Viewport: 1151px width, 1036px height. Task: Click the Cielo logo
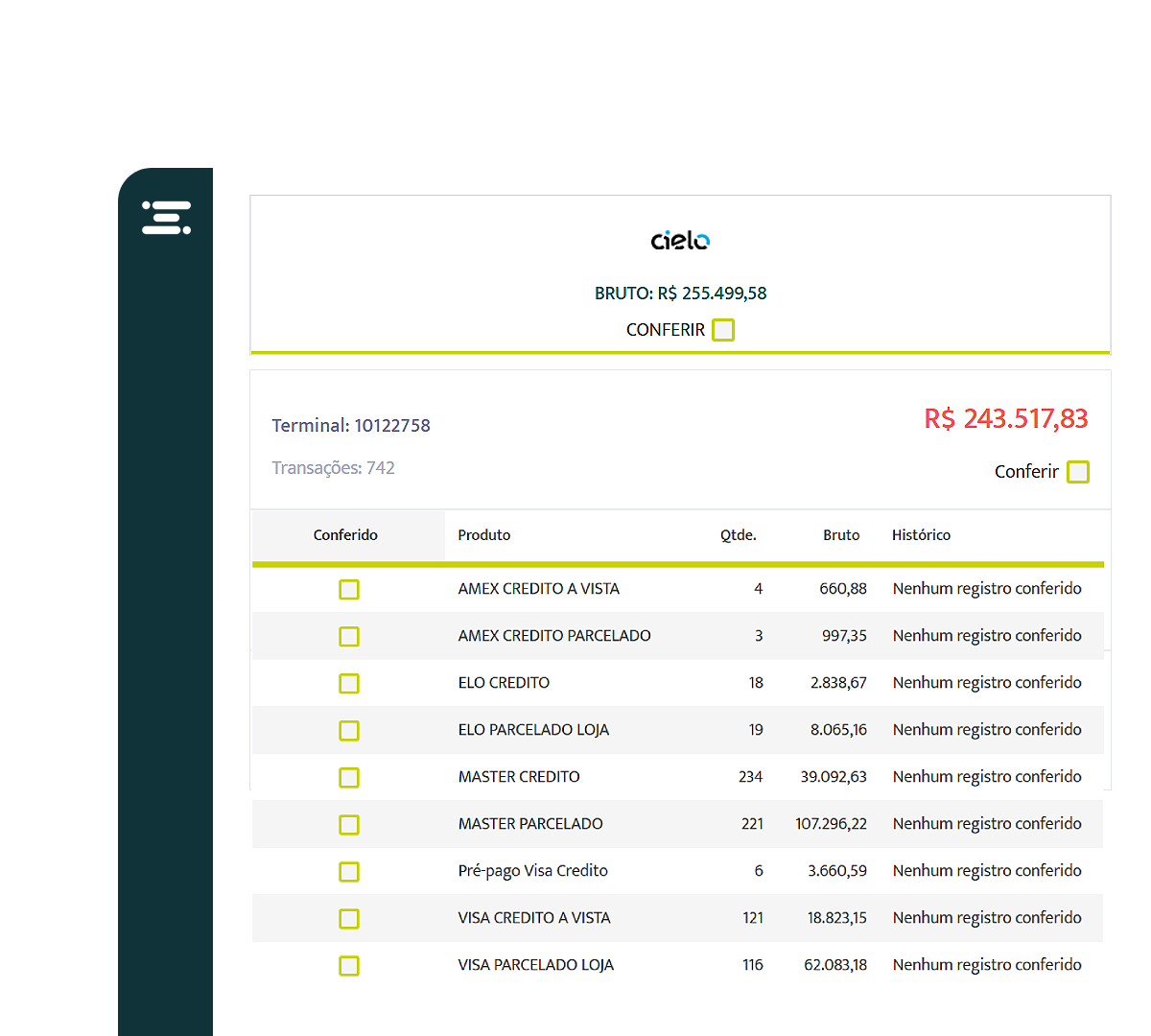pos(680,240)
